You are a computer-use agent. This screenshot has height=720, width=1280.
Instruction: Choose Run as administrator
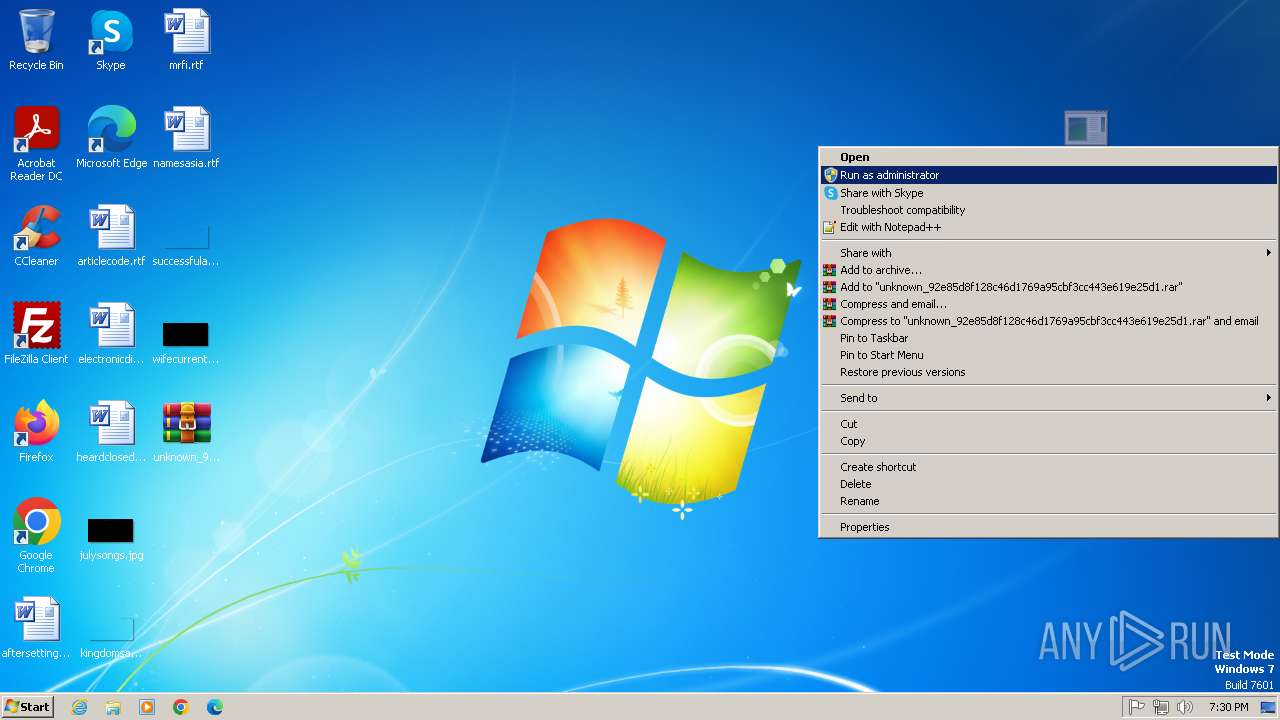1048,175
